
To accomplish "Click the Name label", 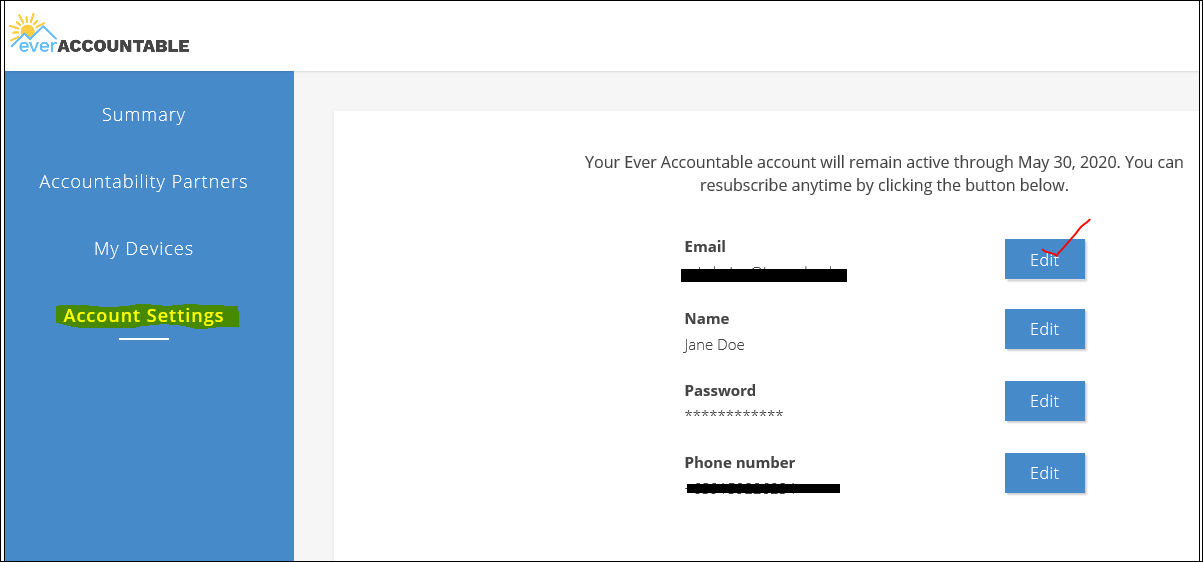I will [707, 319].
